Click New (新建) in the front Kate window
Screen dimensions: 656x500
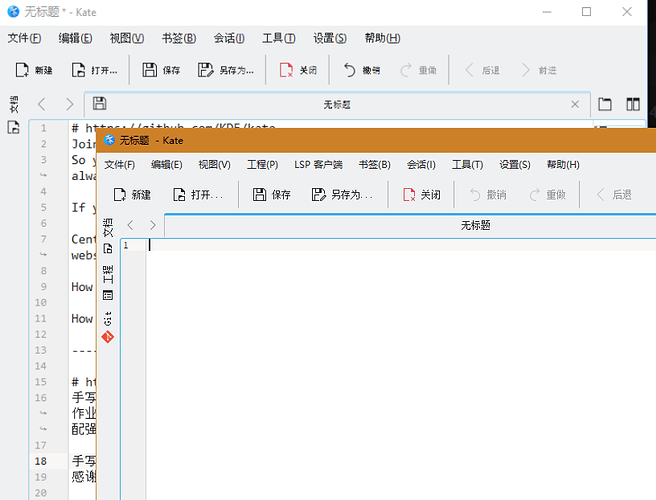coord(131,195)
